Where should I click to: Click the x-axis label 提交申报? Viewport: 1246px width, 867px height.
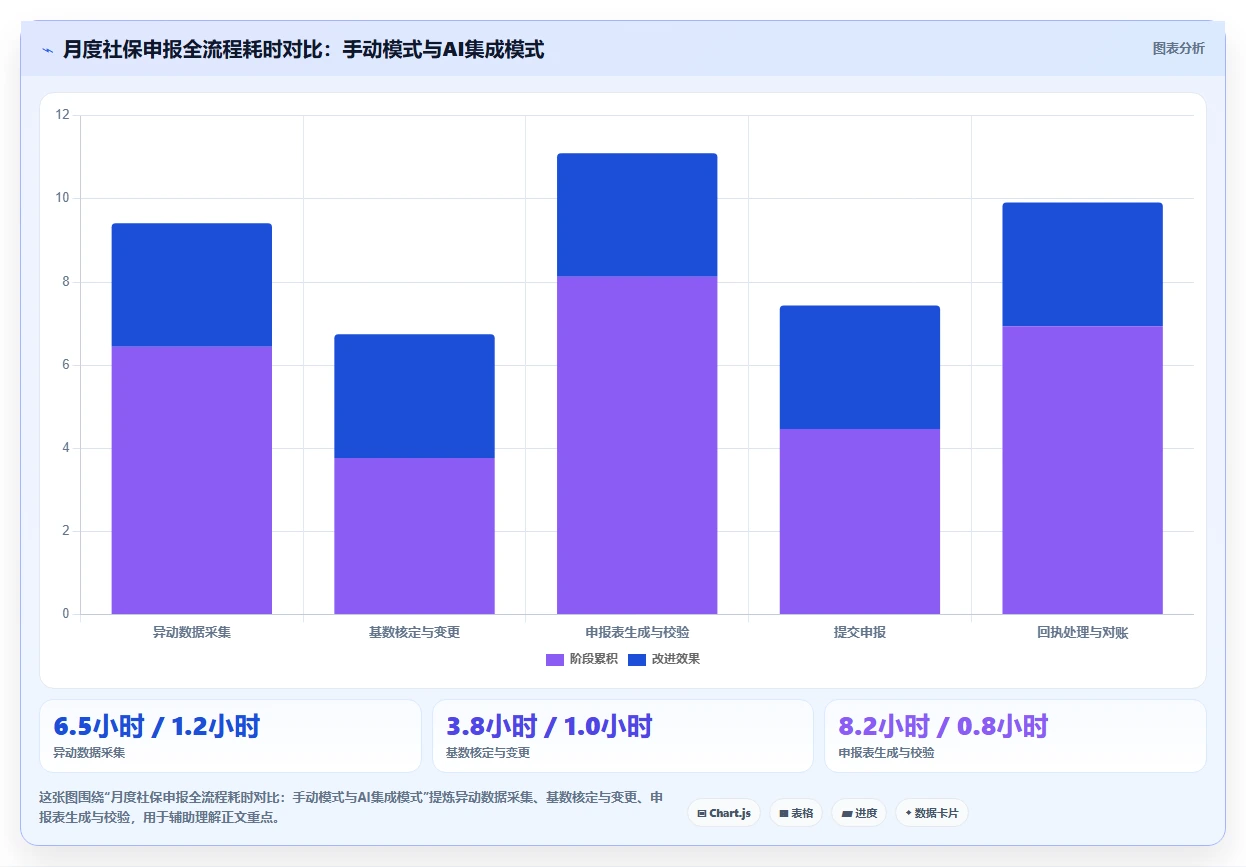click(x=860, y=633)
